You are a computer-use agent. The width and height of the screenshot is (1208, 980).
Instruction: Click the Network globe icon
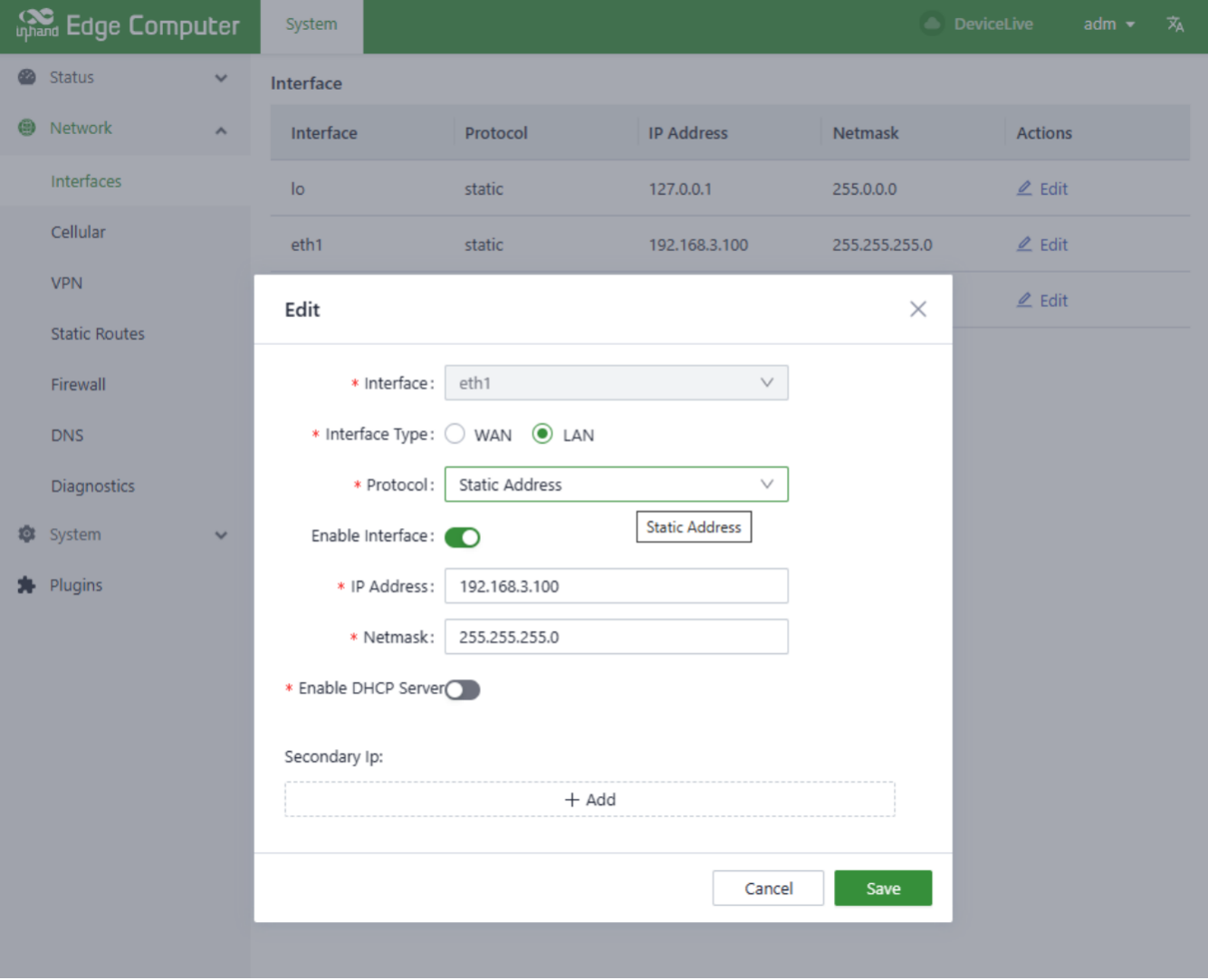point(27,129)
